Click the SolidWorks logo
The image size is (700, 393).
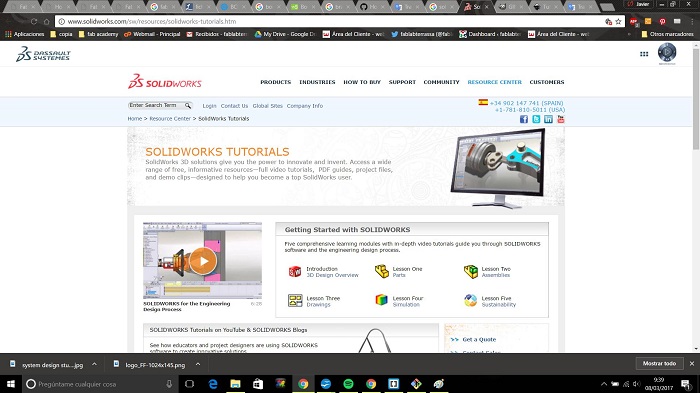[165, 82]
